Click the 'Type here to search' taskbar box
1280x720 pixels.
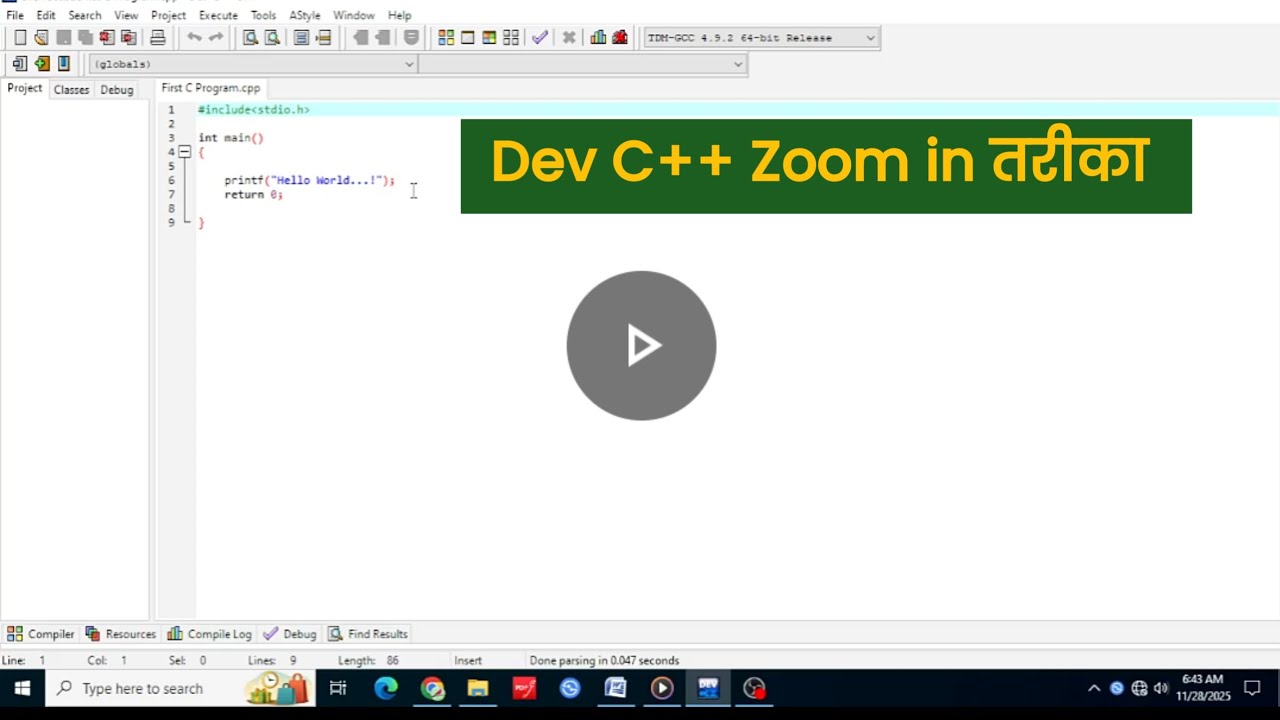(180, 688)
